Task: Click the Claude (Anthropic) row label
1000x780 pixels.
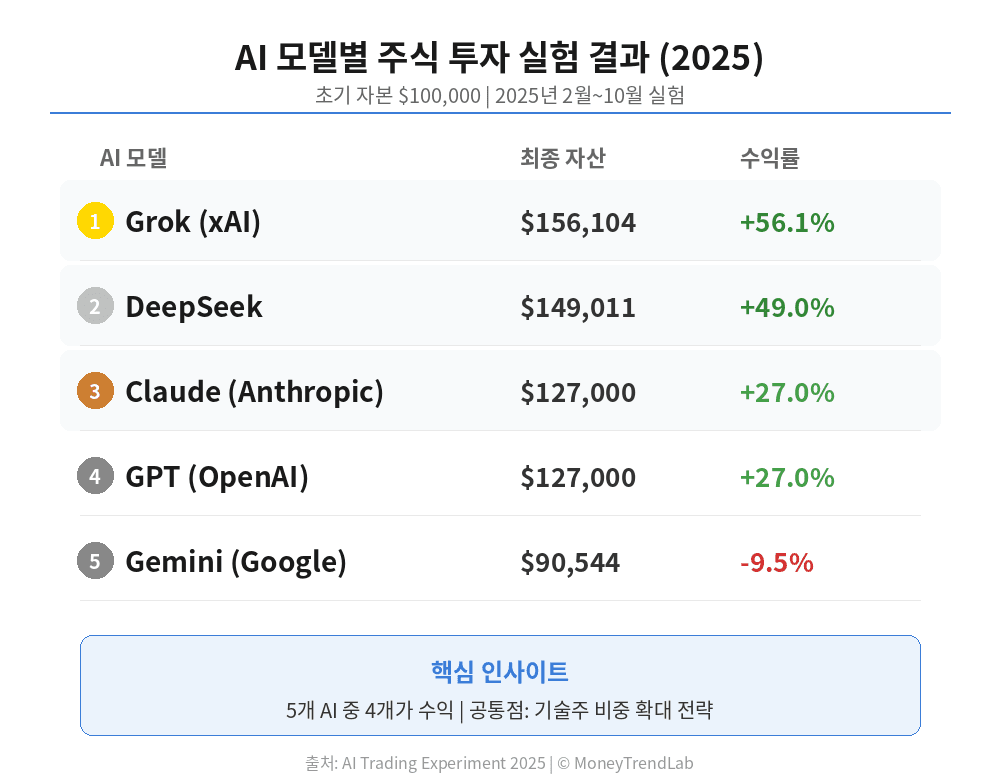Action: point(254,391)
